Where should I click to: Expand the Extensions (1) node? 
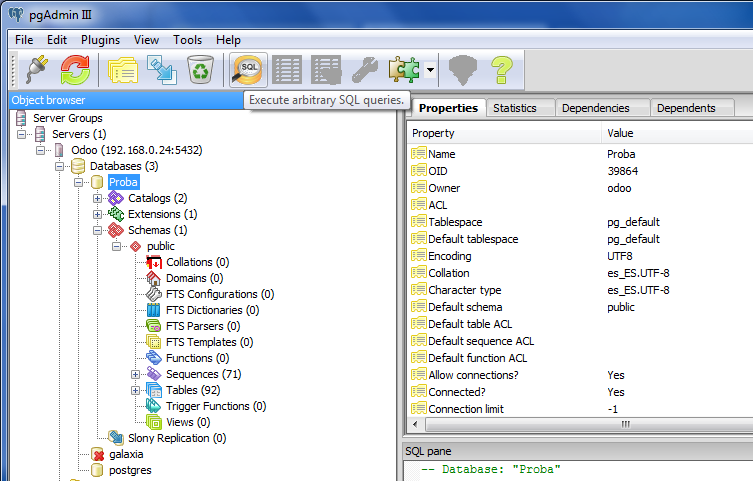tap(97, 214)
